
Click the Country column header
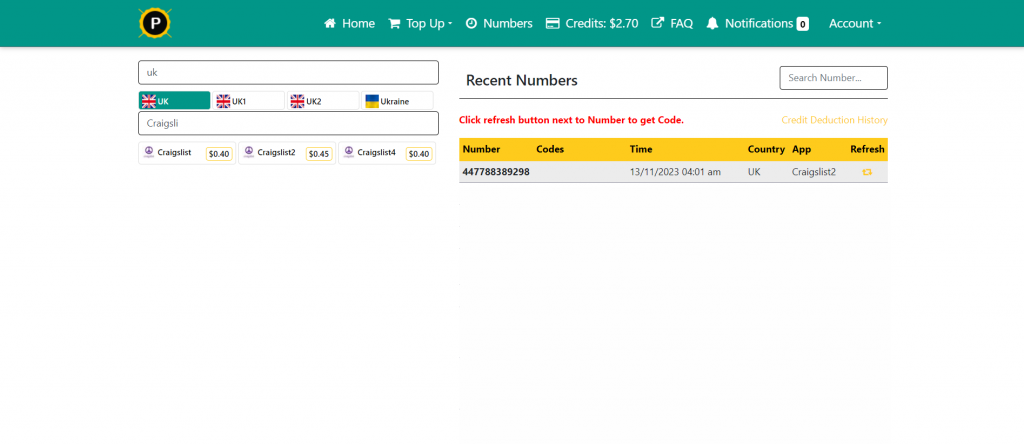point(766,149)
